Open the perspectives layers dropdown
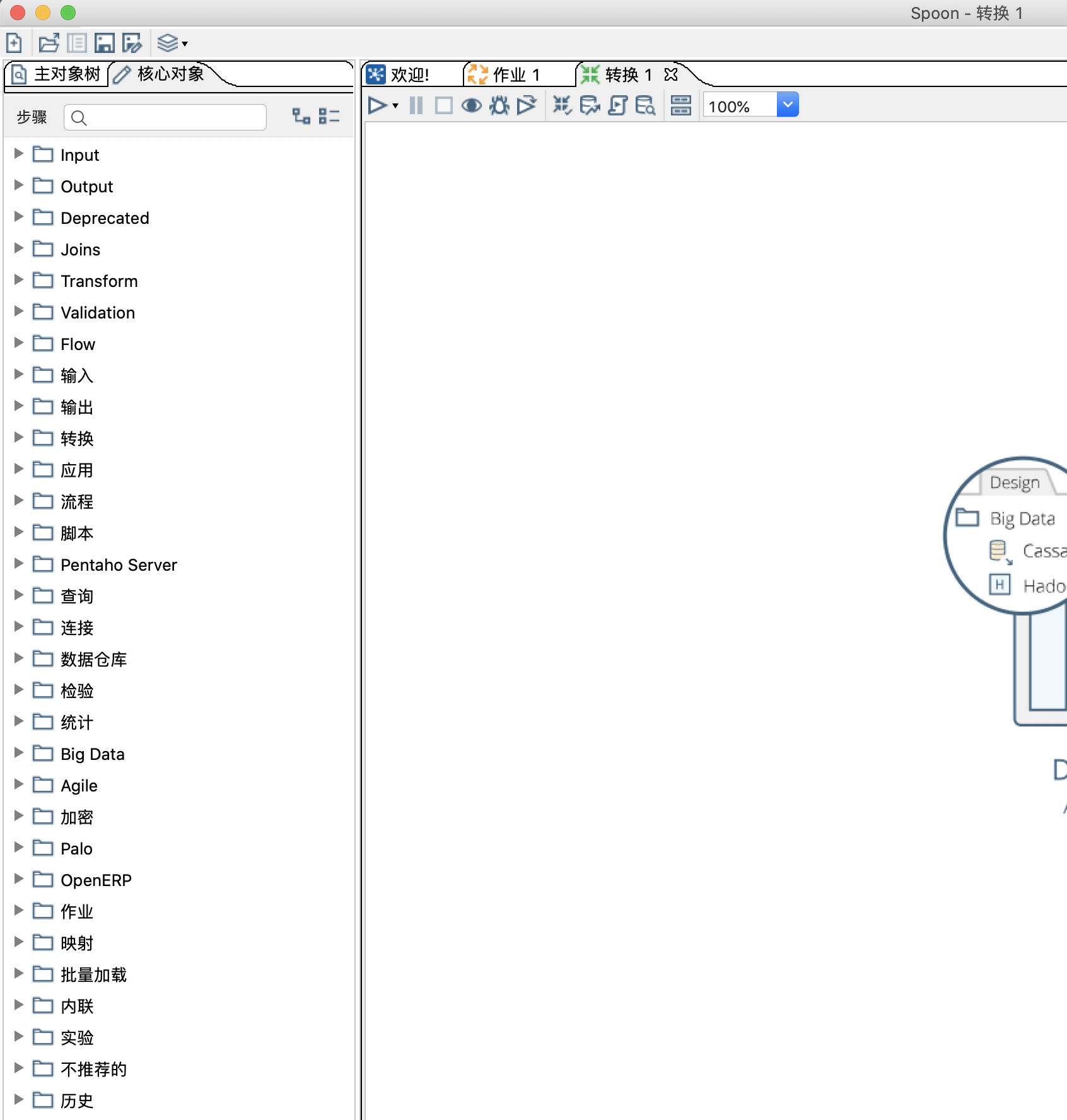Screen dimensions: 1067x1120 pos(172,43)
